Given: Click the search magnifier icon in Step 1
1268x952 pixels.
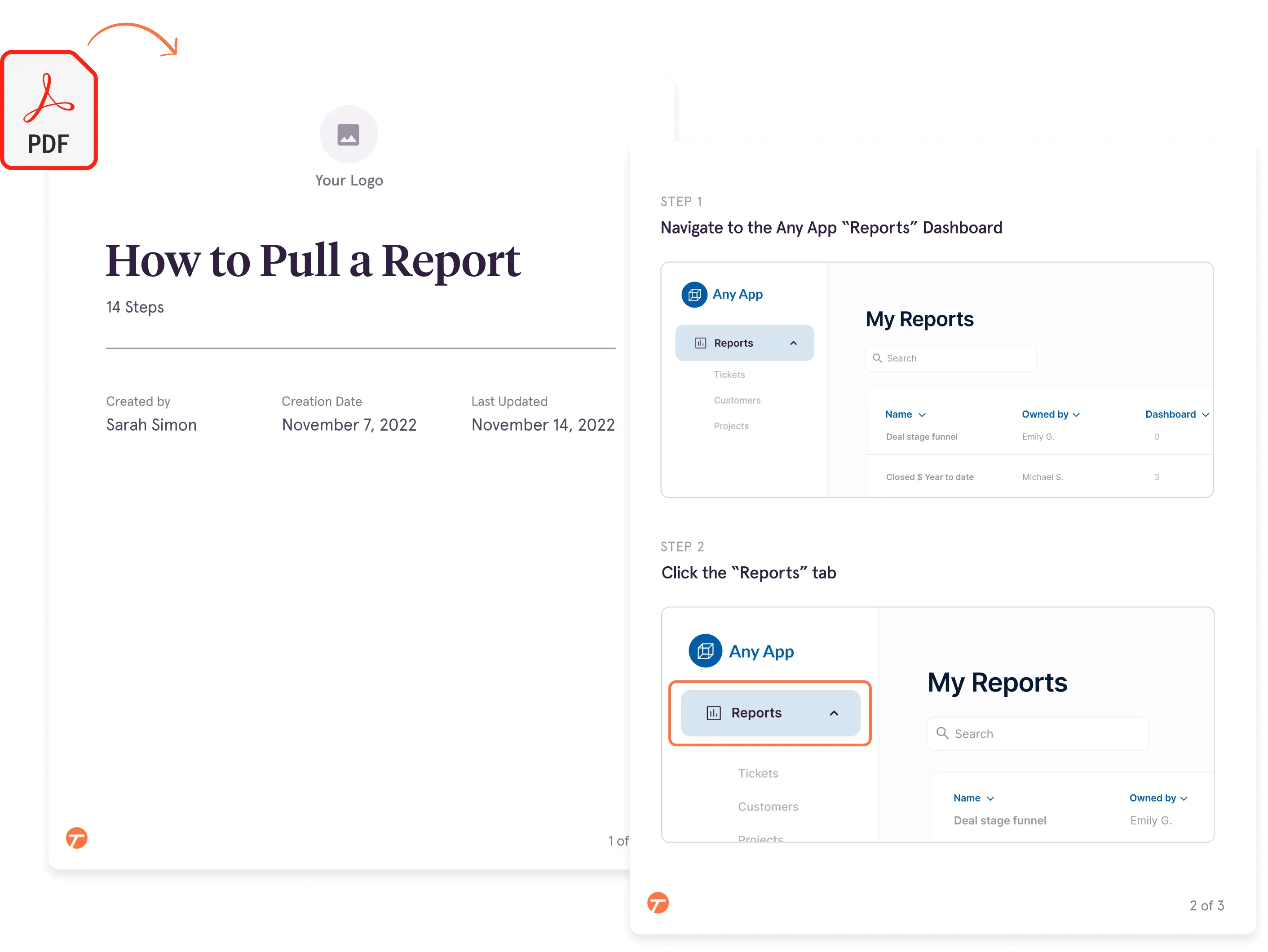Looking at the screenshot, I should pyautogui.click(x=877, y=358).
